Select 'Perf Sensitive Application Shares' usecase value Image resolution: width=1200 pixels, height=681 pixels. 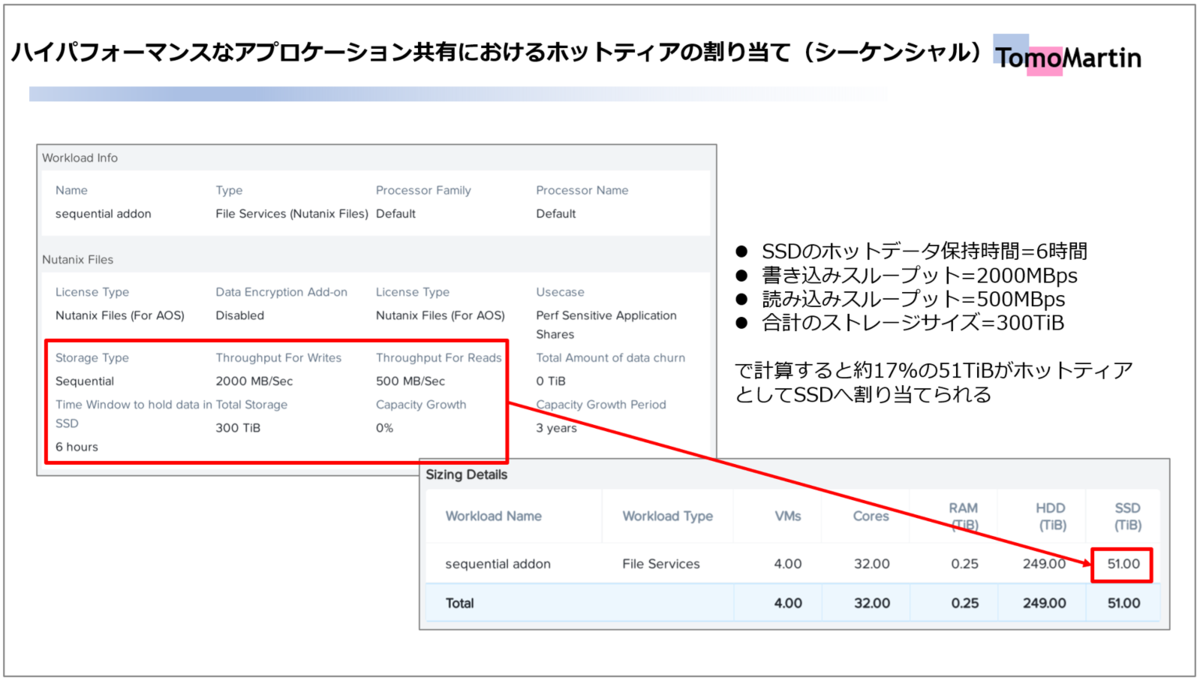[x=606, y=324]
